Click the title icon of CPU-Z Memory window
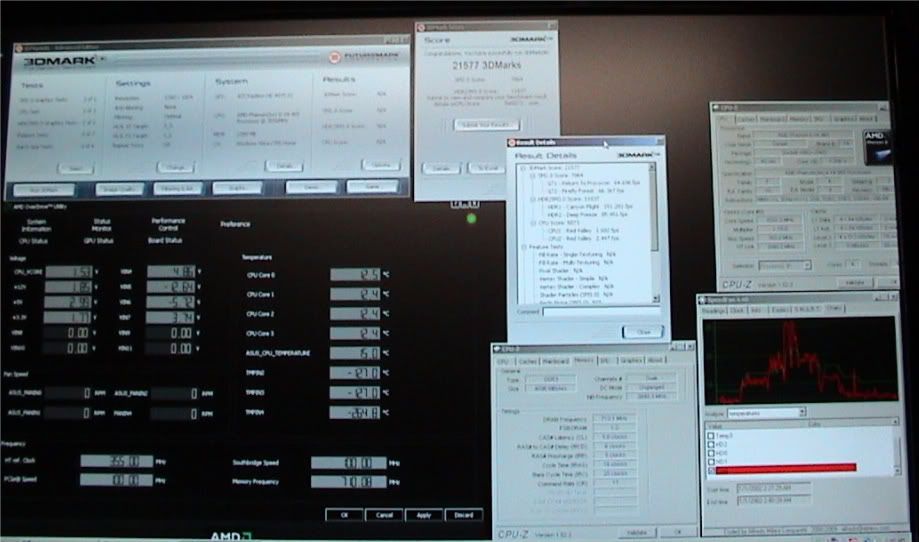 point(497,349)
